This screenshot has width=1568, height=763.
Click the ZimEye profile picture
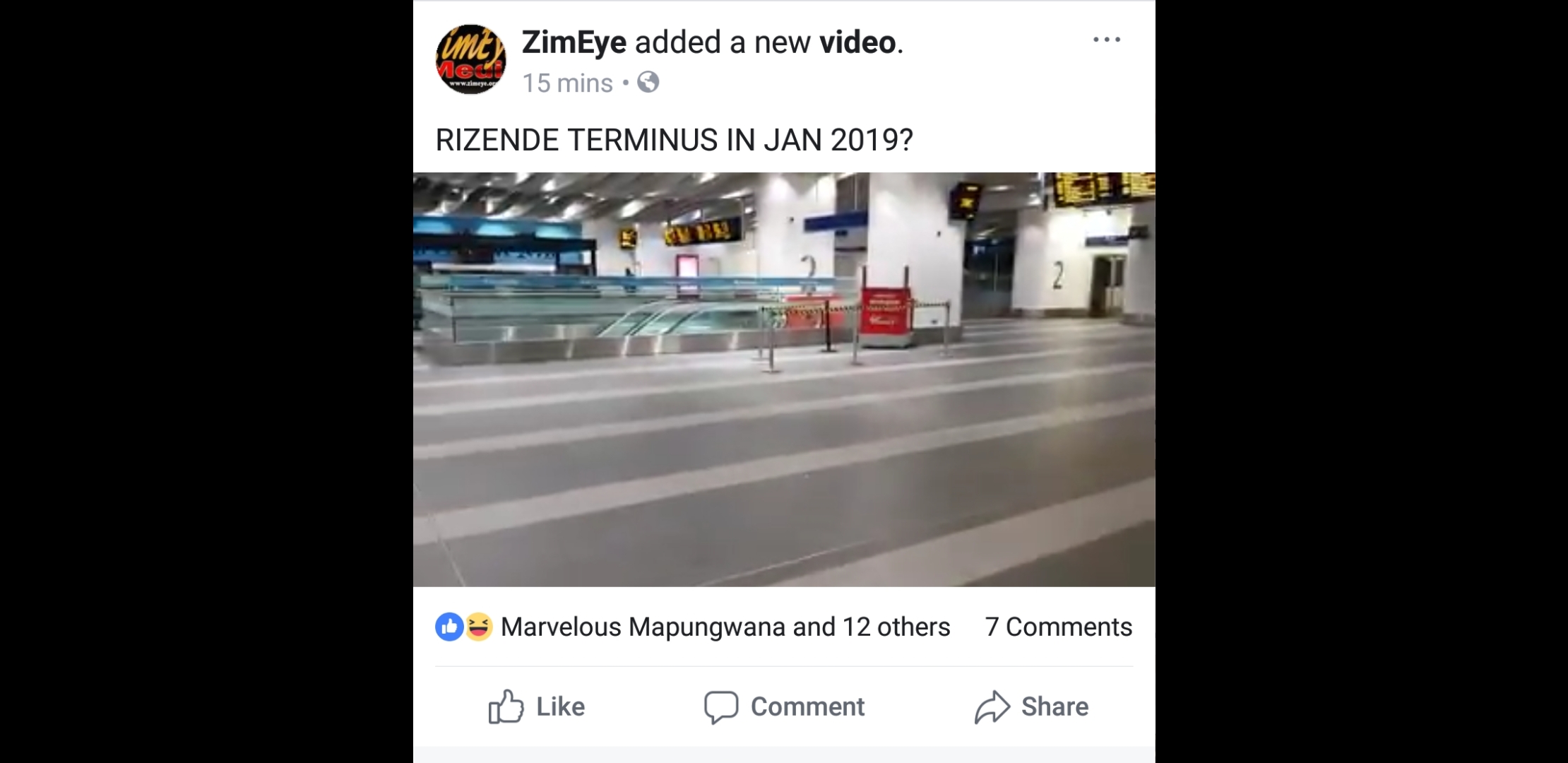[x=470, y=59]
